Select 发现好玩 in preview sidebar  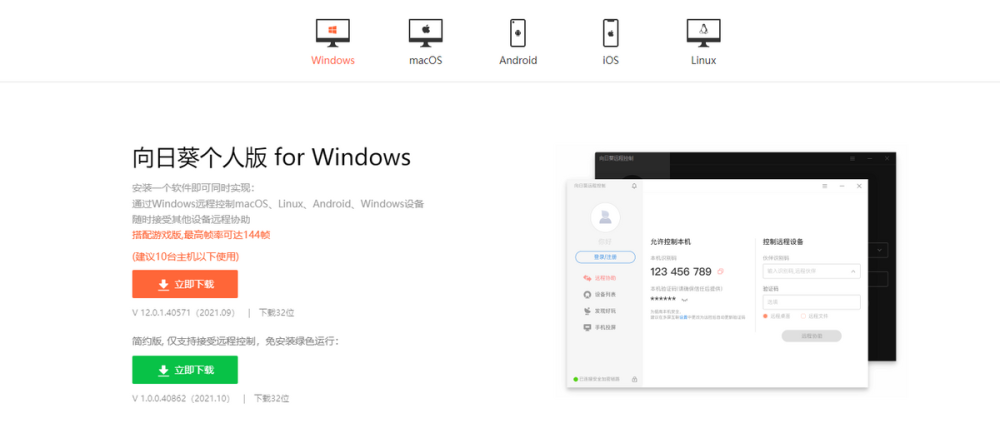pos(600,311)
